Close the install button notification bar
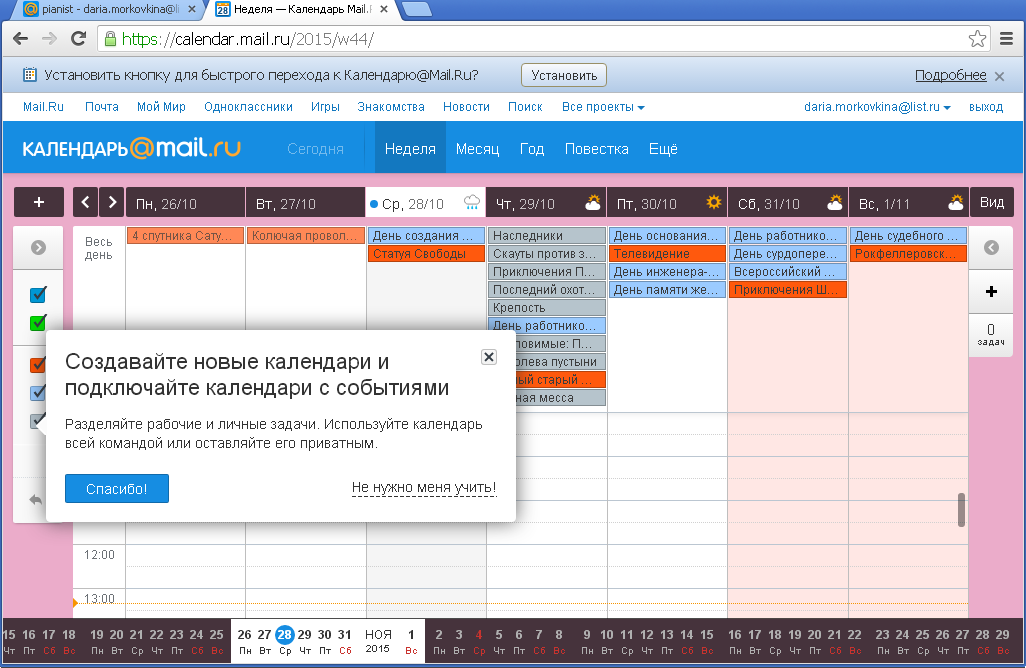Image resolution: width=1026 pixels, height=668 pixels. [999, 77]
